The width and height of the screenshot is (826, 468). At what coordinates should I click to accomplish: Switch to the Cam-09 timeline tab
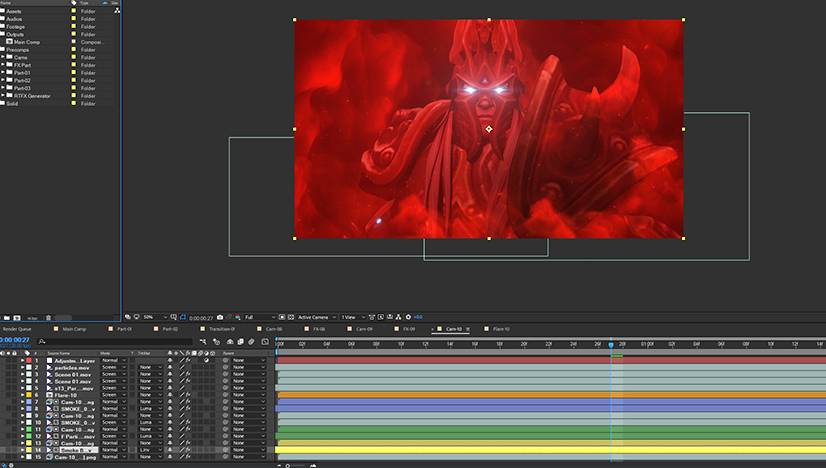364,329
